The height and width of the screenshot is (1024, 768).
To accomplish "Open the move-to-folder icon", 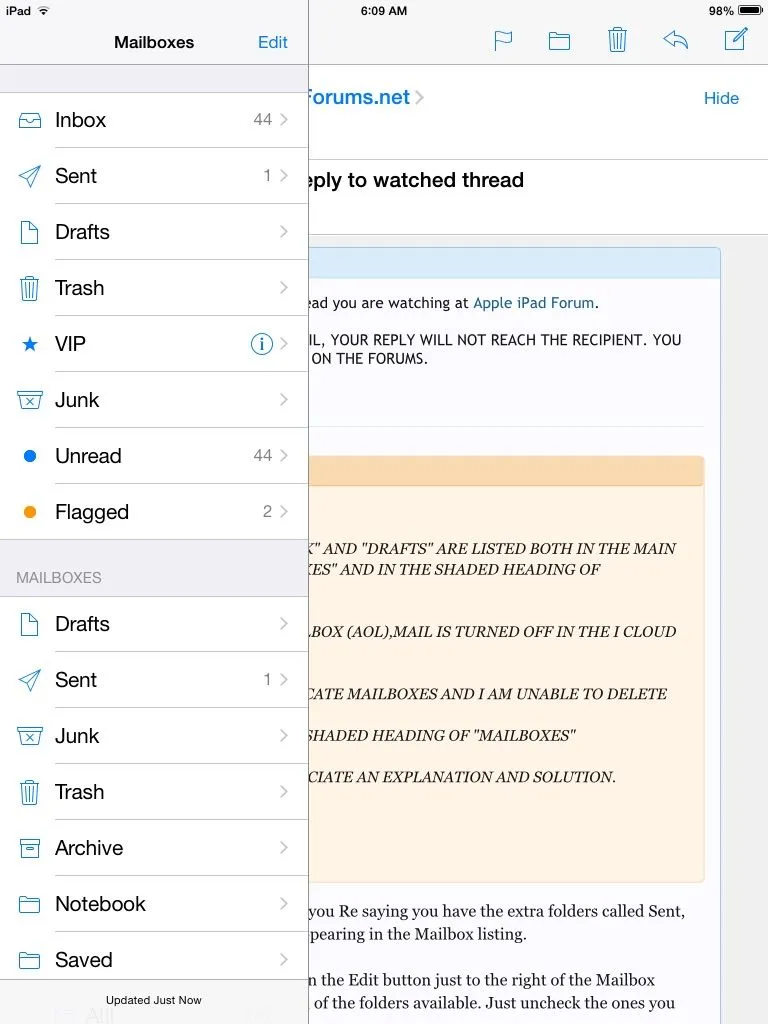I will [559, 41].
